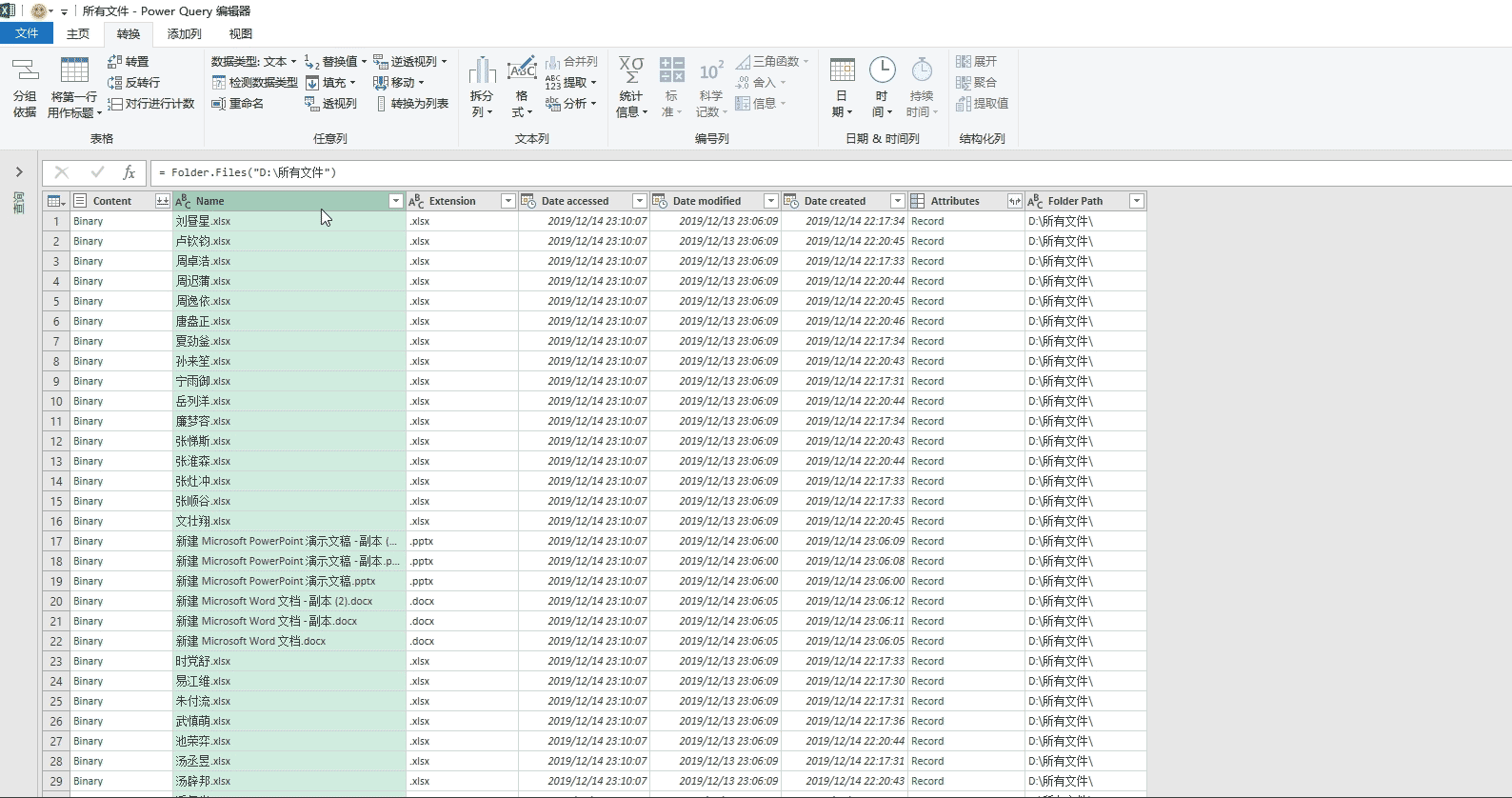The width and height of the screenshot is (1512, 798).
Task: Click 将第一行用作标题 table icon
Action: (74, 70)
